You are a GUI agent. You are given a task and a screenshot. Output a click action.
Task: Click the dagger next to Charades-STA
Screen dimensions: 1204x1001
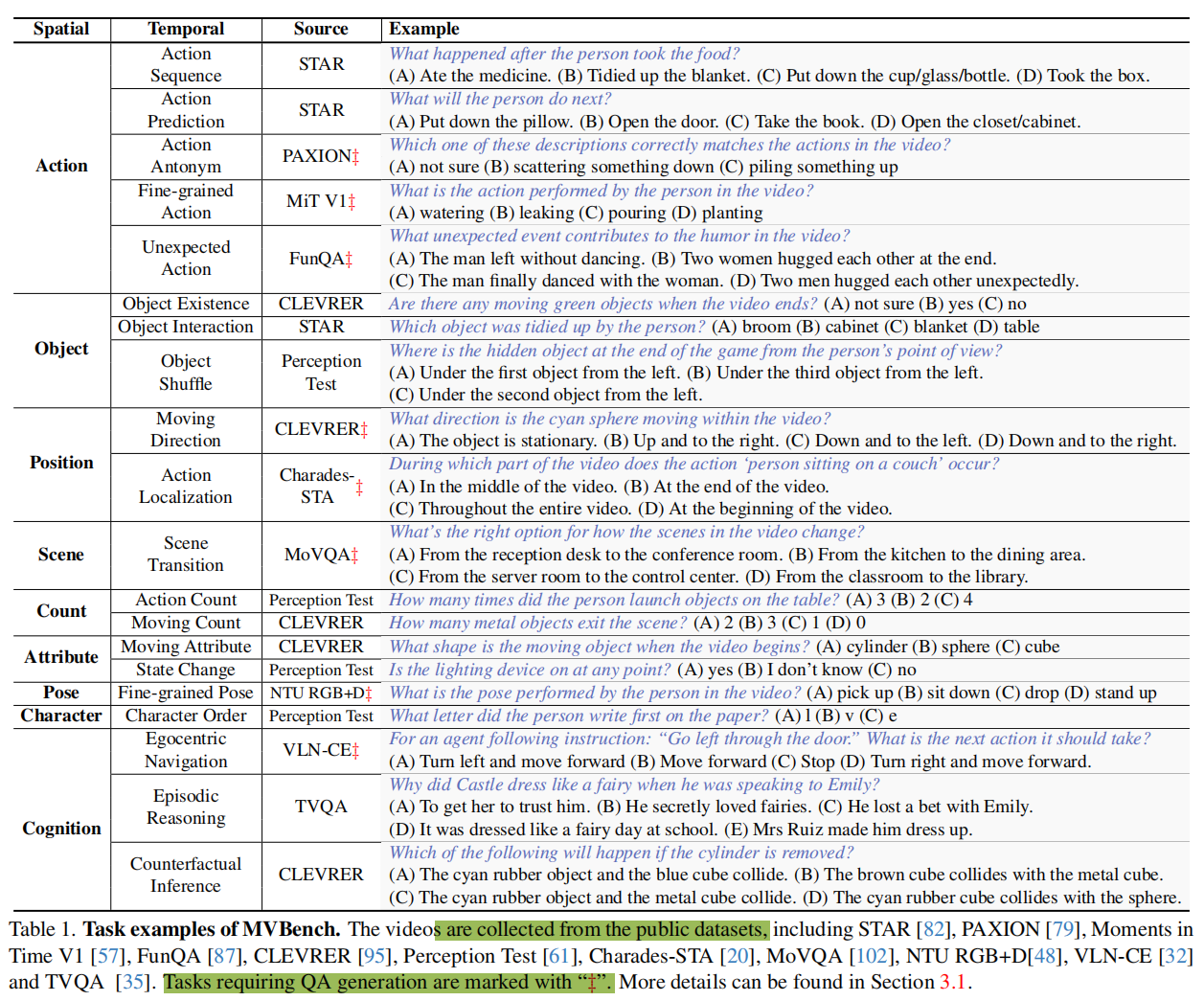[360, 488]
